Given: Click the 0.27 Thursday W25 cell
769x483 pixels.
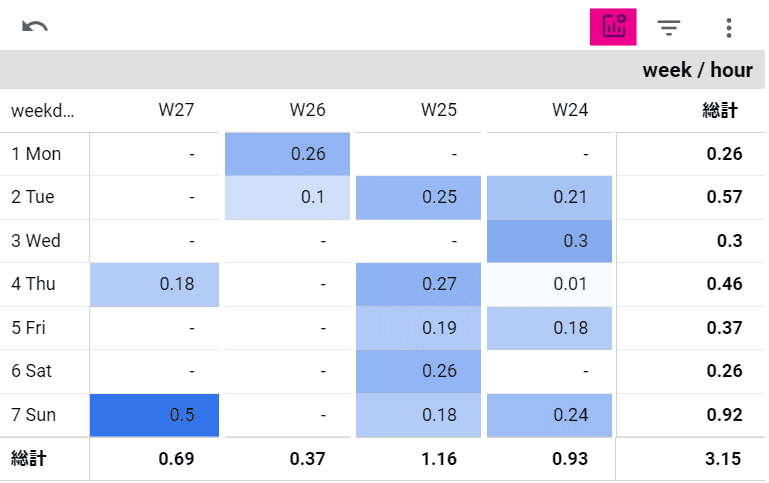Looking at the screenshot, I should (x=419, y=284).
